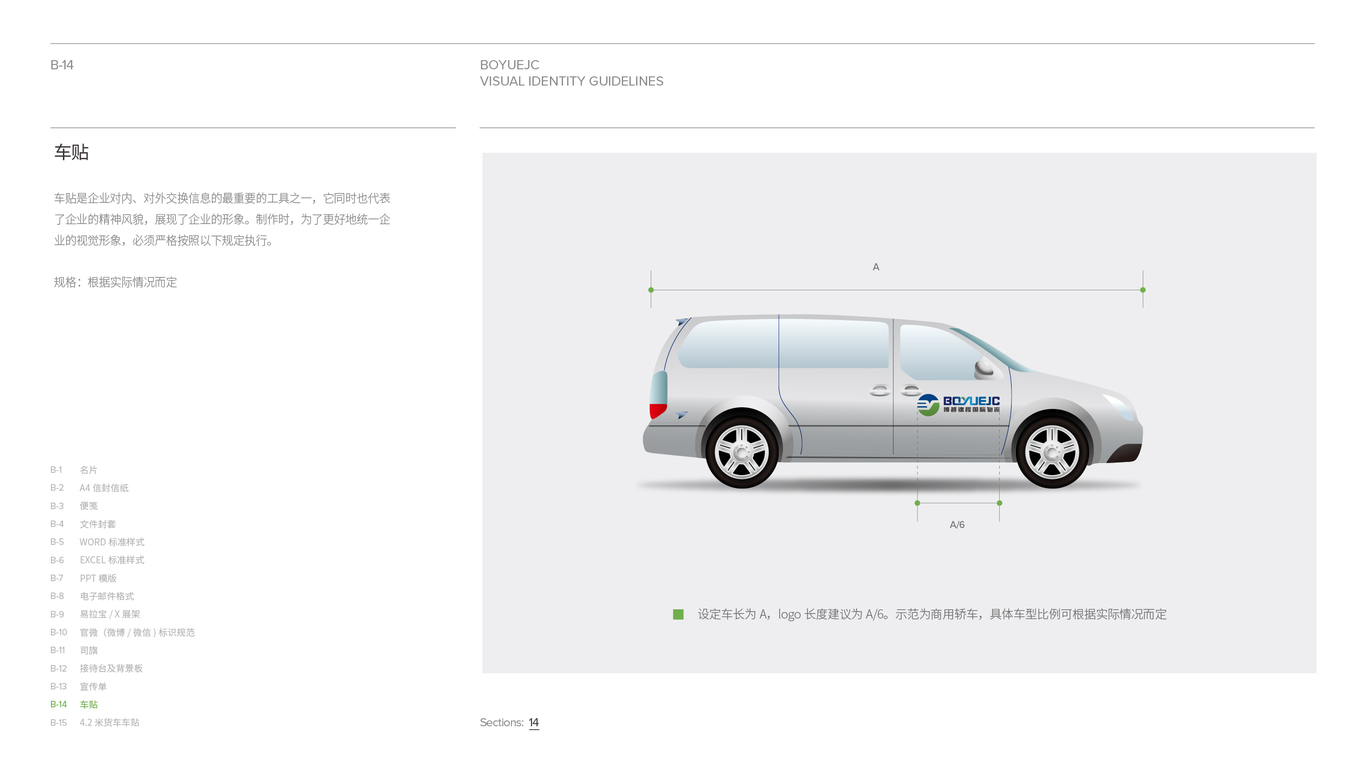The height and width of the screenshot is (768, 1366).
Task: Click the silver minivan illustration
Action: 892,402
